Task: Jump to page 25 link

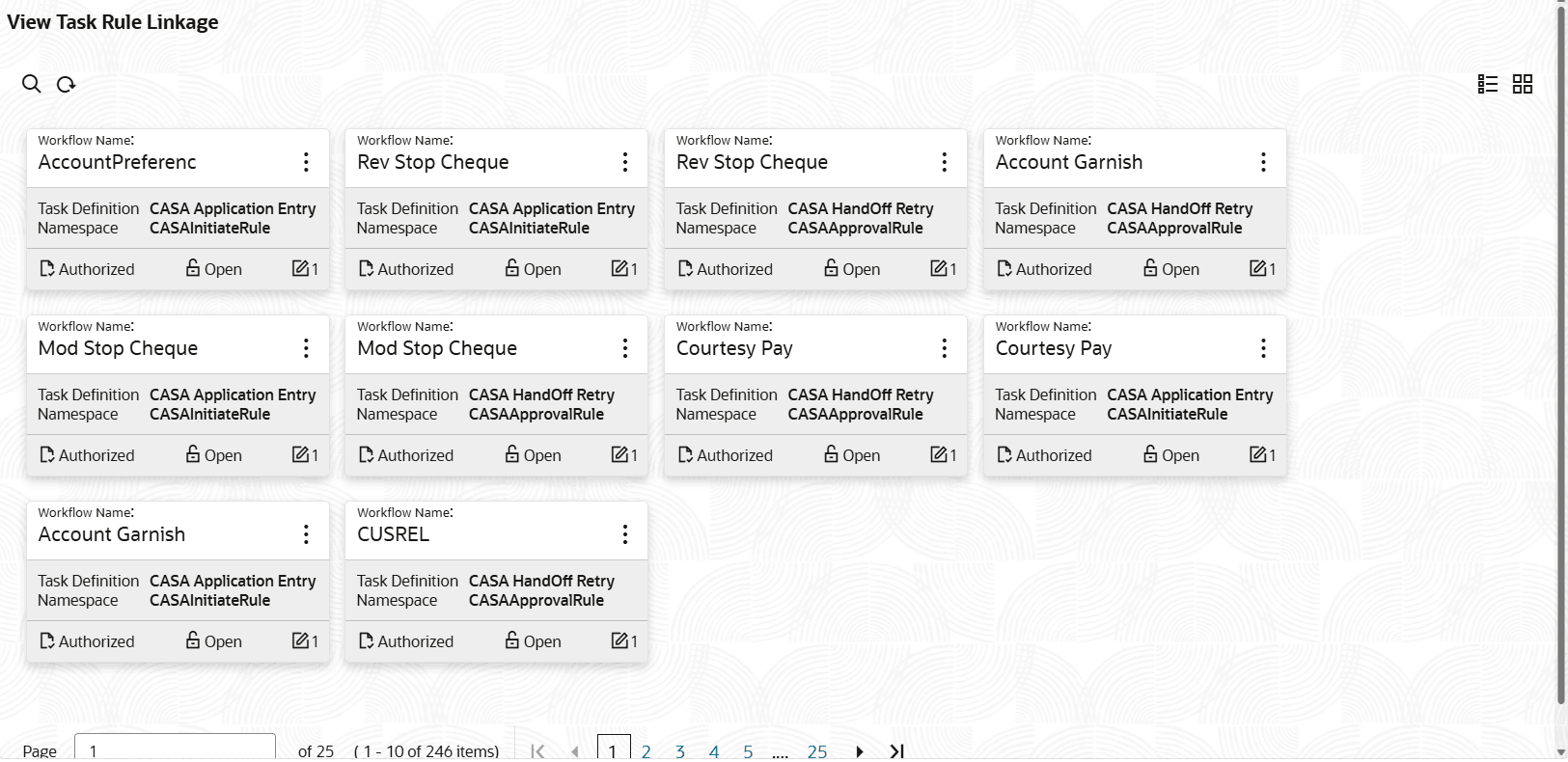Action: coord(817,750)
